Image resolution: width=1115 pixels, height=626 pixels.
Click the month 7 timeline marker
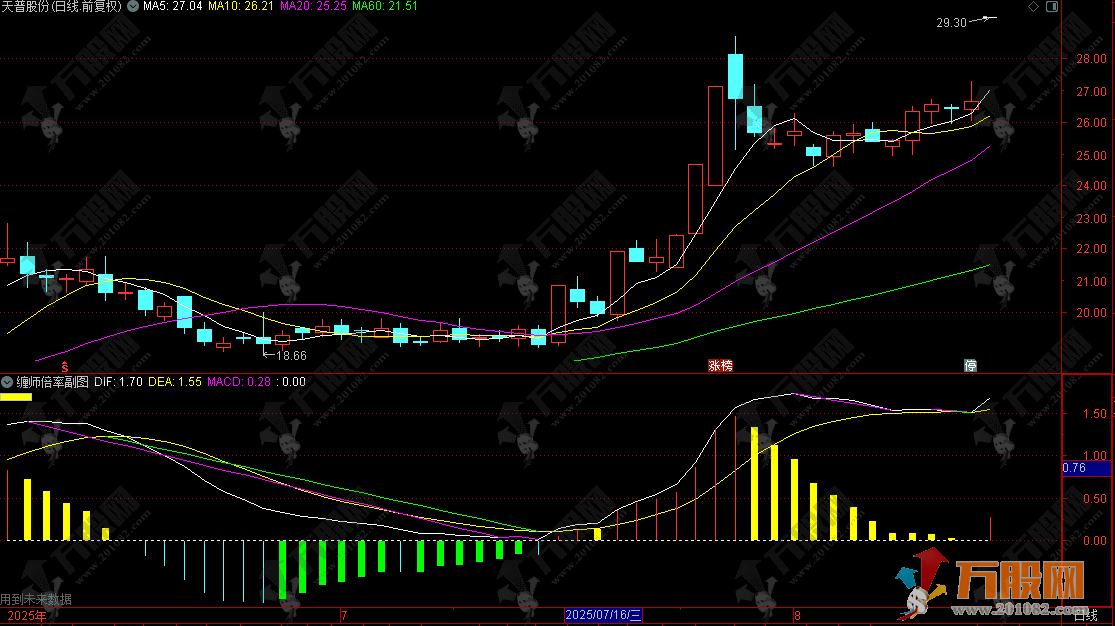point(344,616)
